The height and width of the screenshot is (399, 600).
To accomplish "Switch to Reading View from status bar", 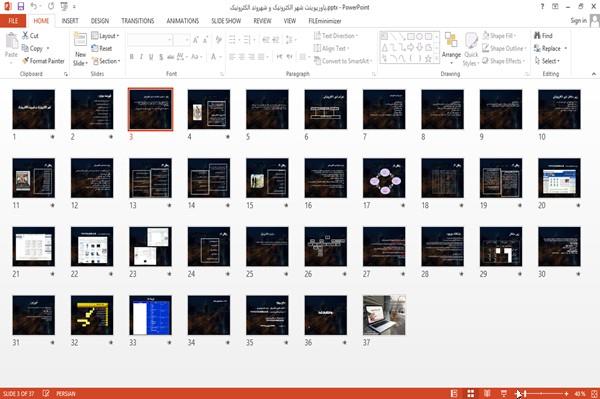I will click(x=487, y=393).
